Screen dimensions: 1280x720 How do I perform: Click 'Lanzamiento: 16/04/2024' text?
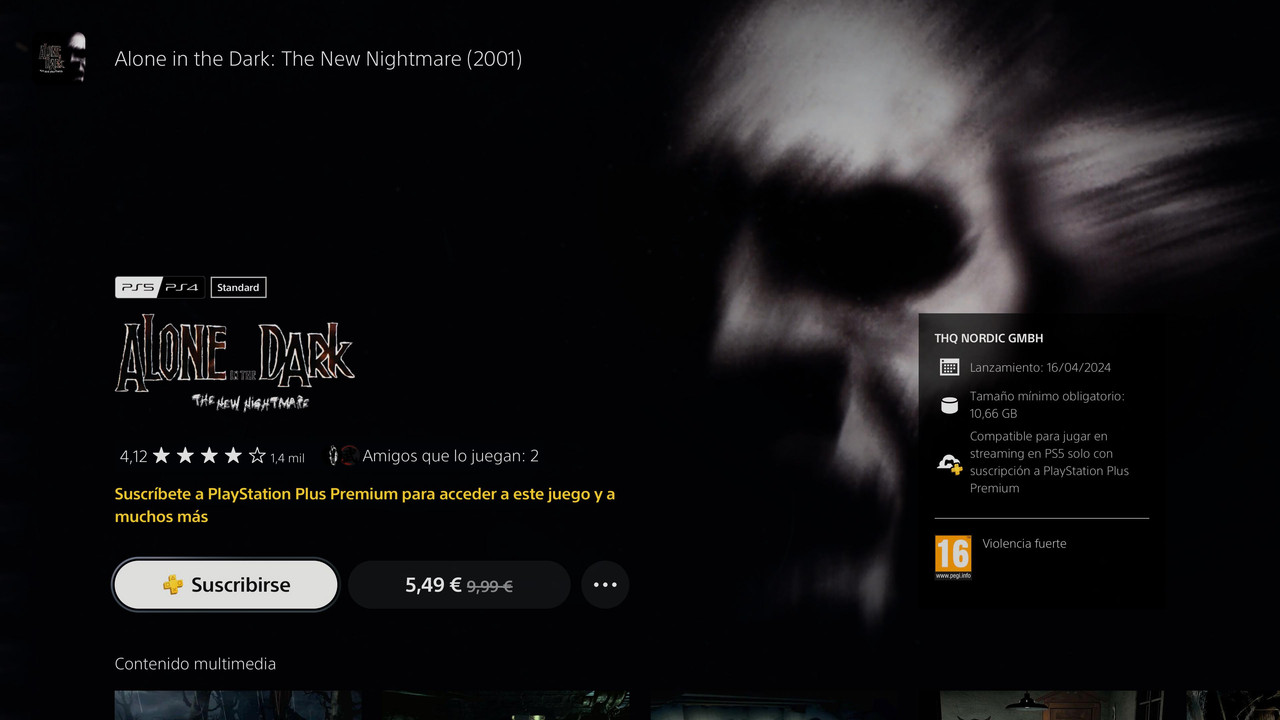1040,368
